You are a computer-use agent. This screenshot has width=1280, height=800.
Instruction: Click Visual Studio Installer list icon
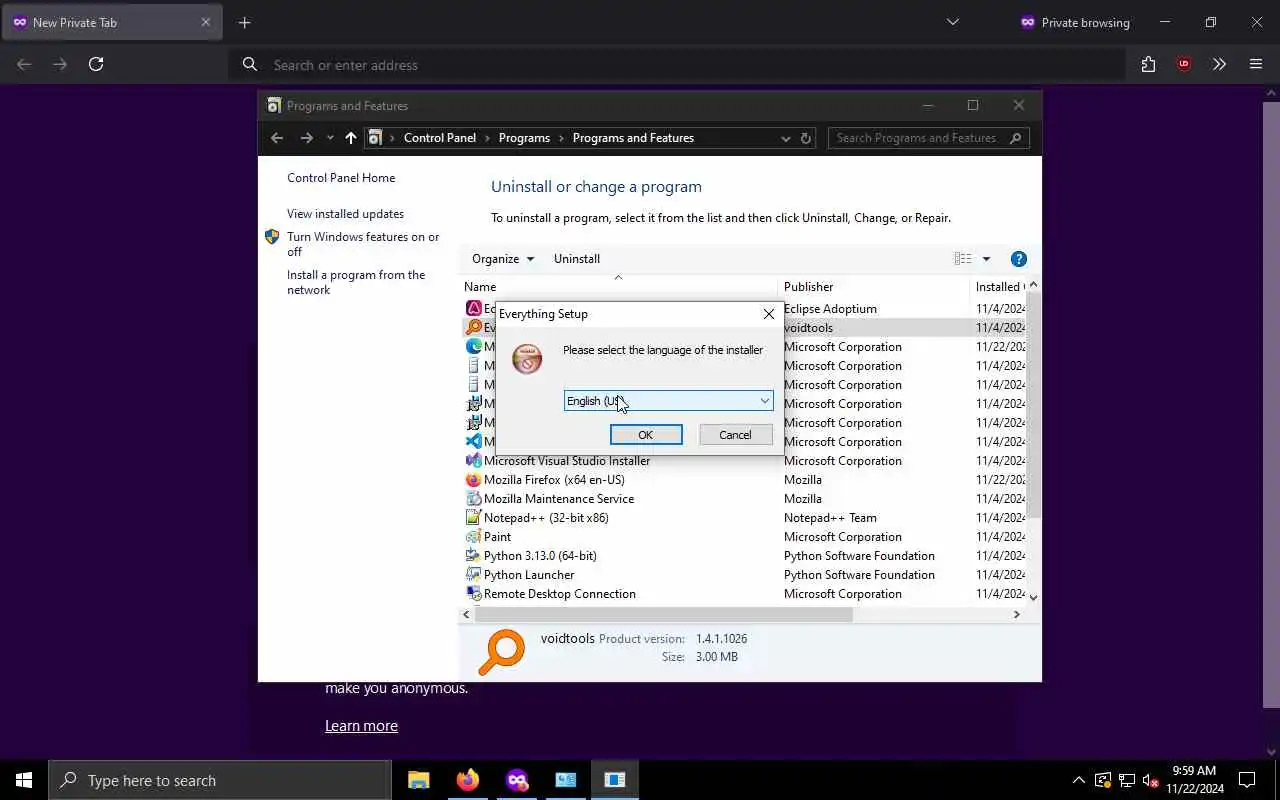(474, 461)
